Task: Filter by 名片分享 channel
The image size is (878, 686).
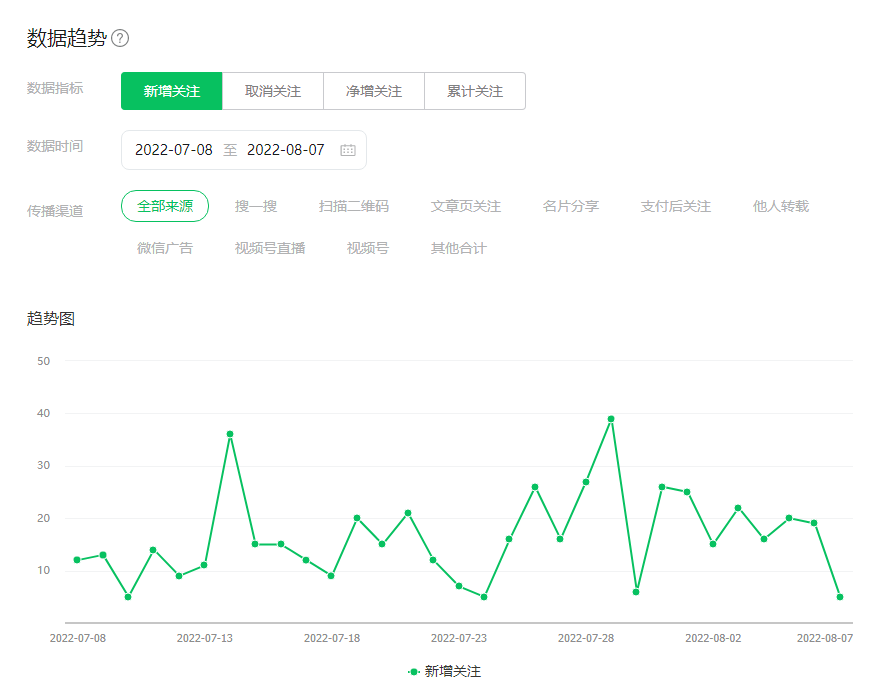Action: click(571, 206)
